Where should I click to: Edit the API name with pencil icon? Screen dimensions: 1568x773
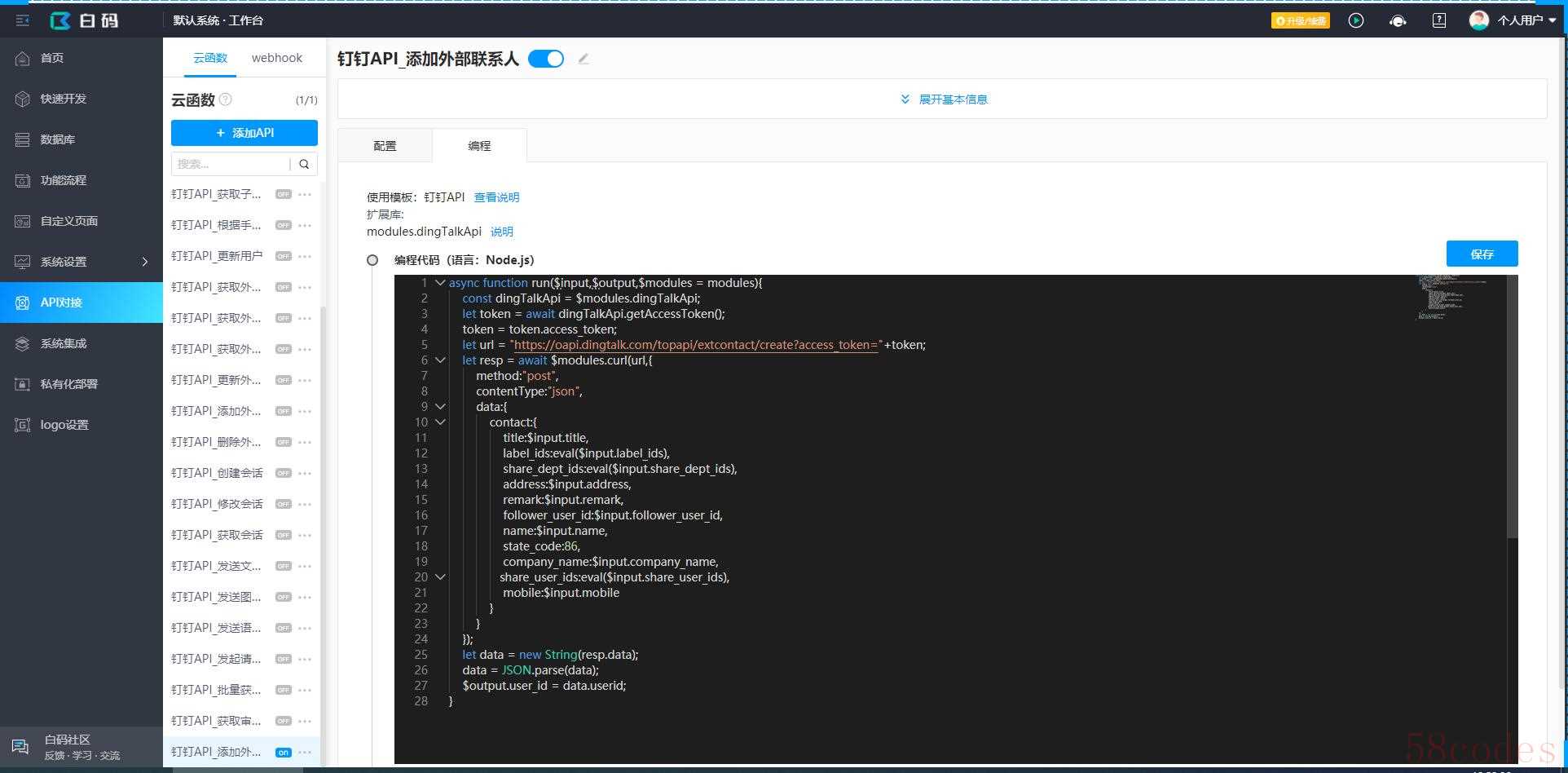point(584,59)
